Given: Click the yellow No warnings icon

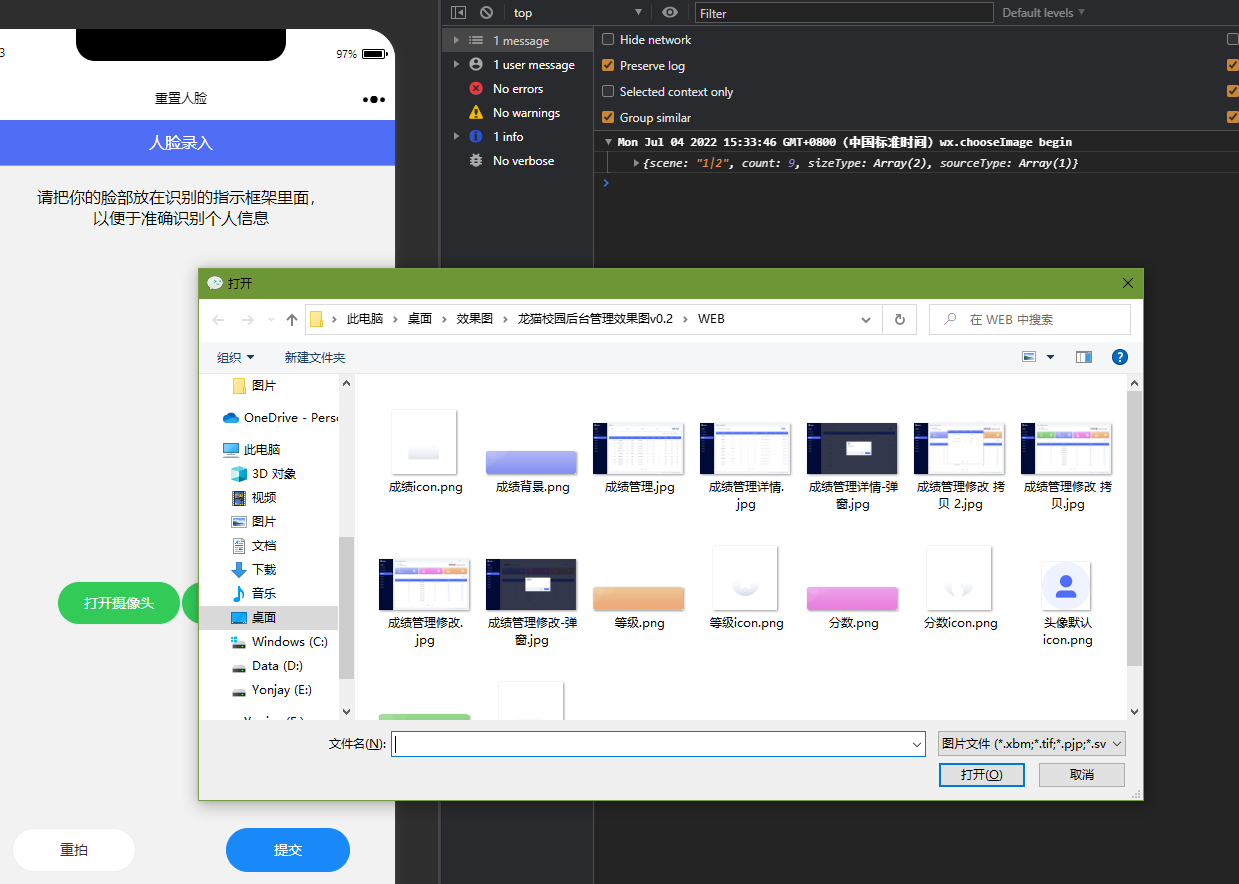Looking at the screenshot, I should pyautogui.click(x=475, y=112).
